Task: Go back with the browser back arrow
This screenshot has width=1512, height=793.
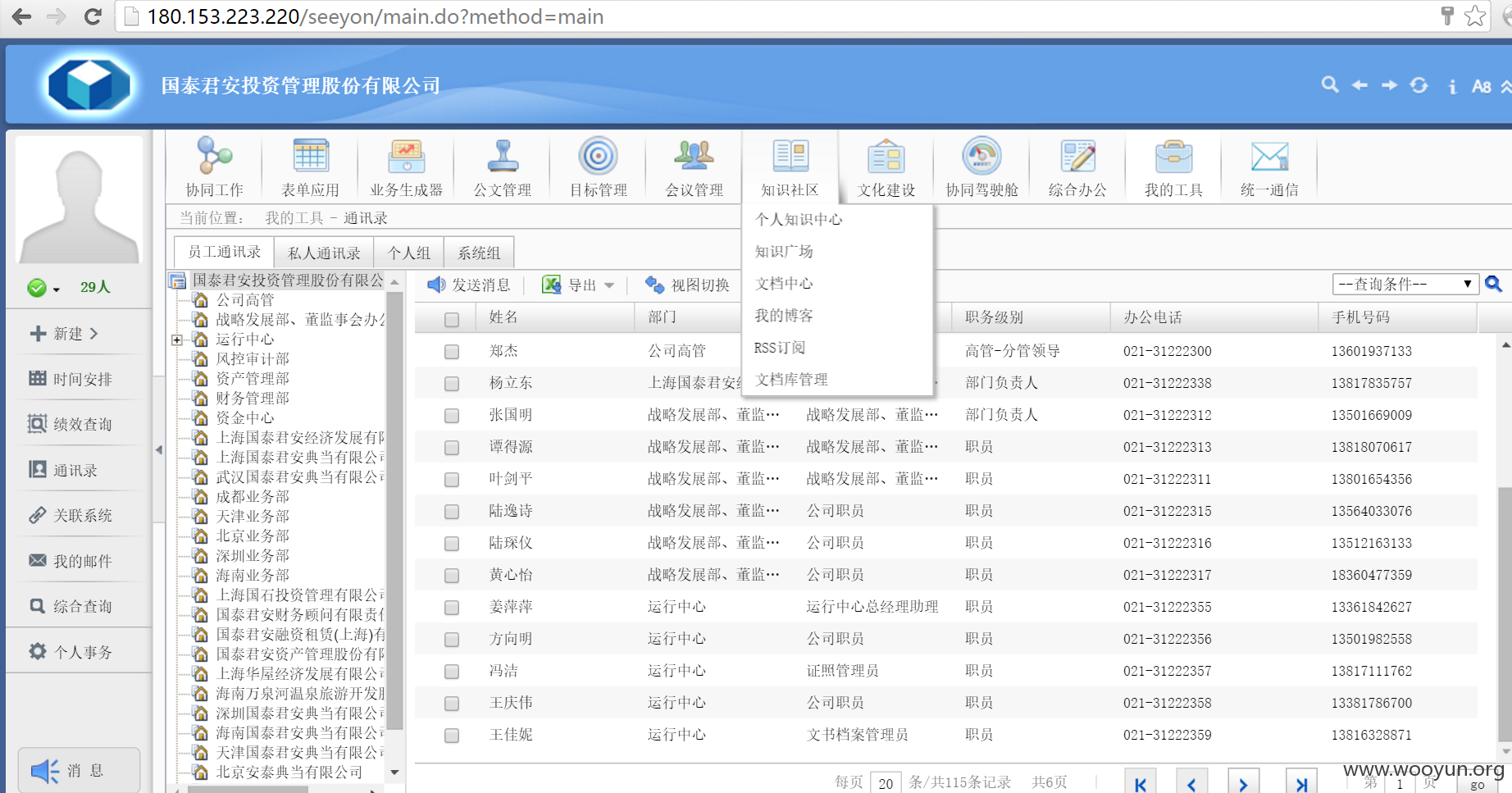Action: click(x=21, y=16)
